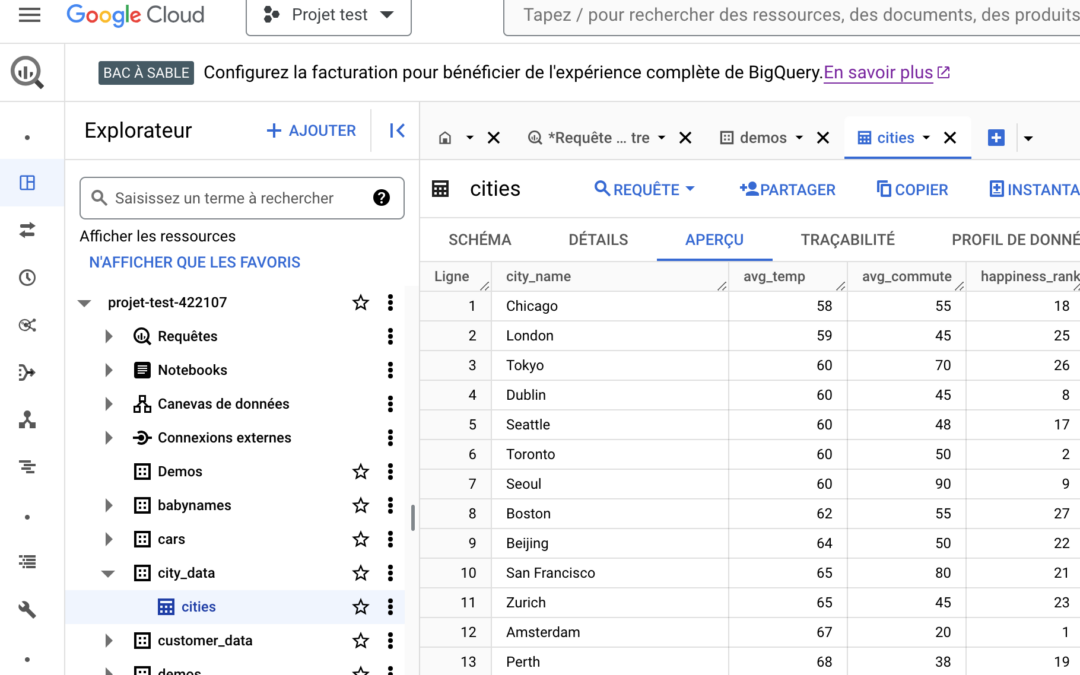Viewport: 1080px width, 675px height.
Task: Open more actions for Canevas de données
Action: click(391, 404)
